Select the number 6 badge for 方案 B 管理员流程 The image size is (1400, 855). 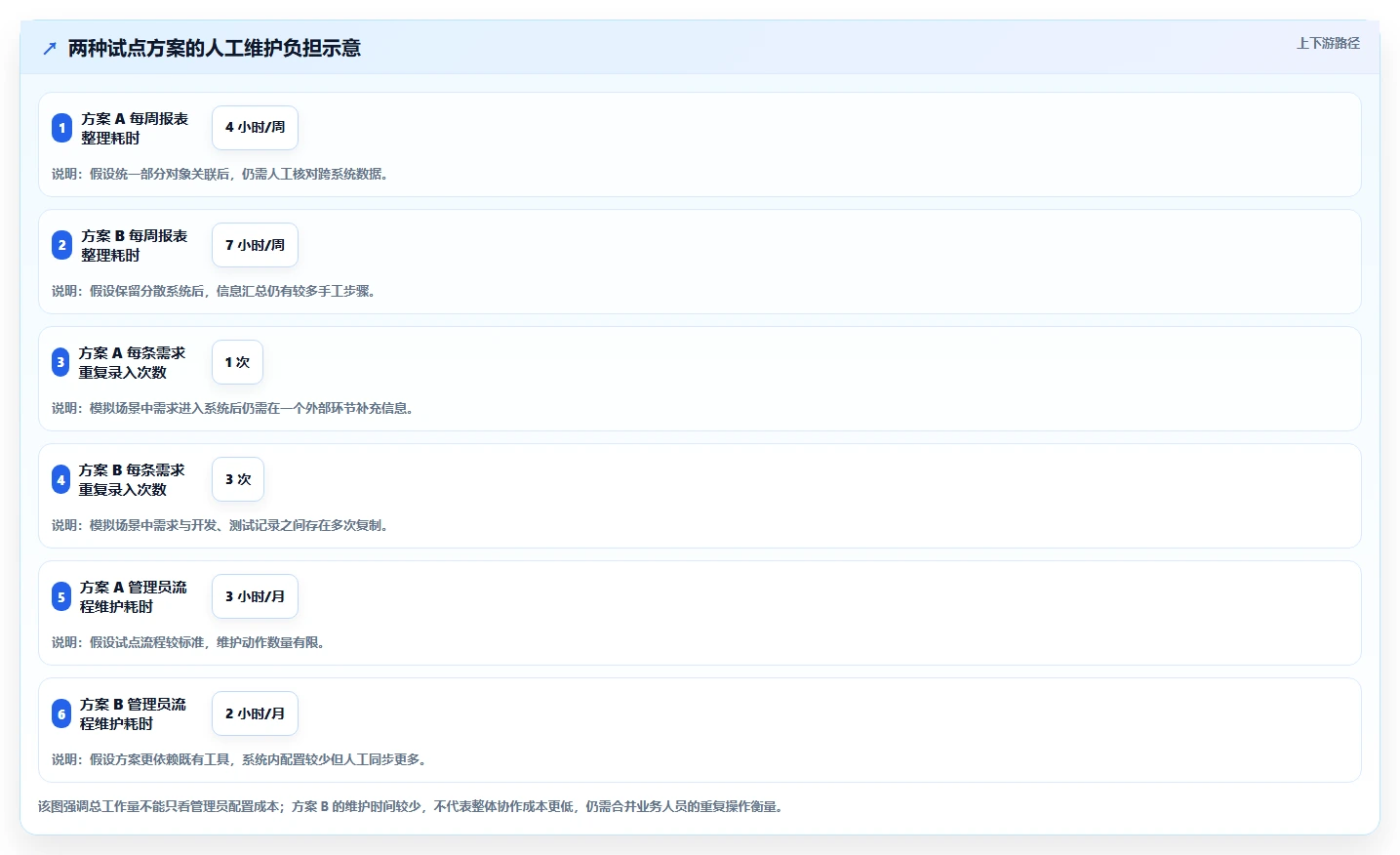[x=61, y=713]
